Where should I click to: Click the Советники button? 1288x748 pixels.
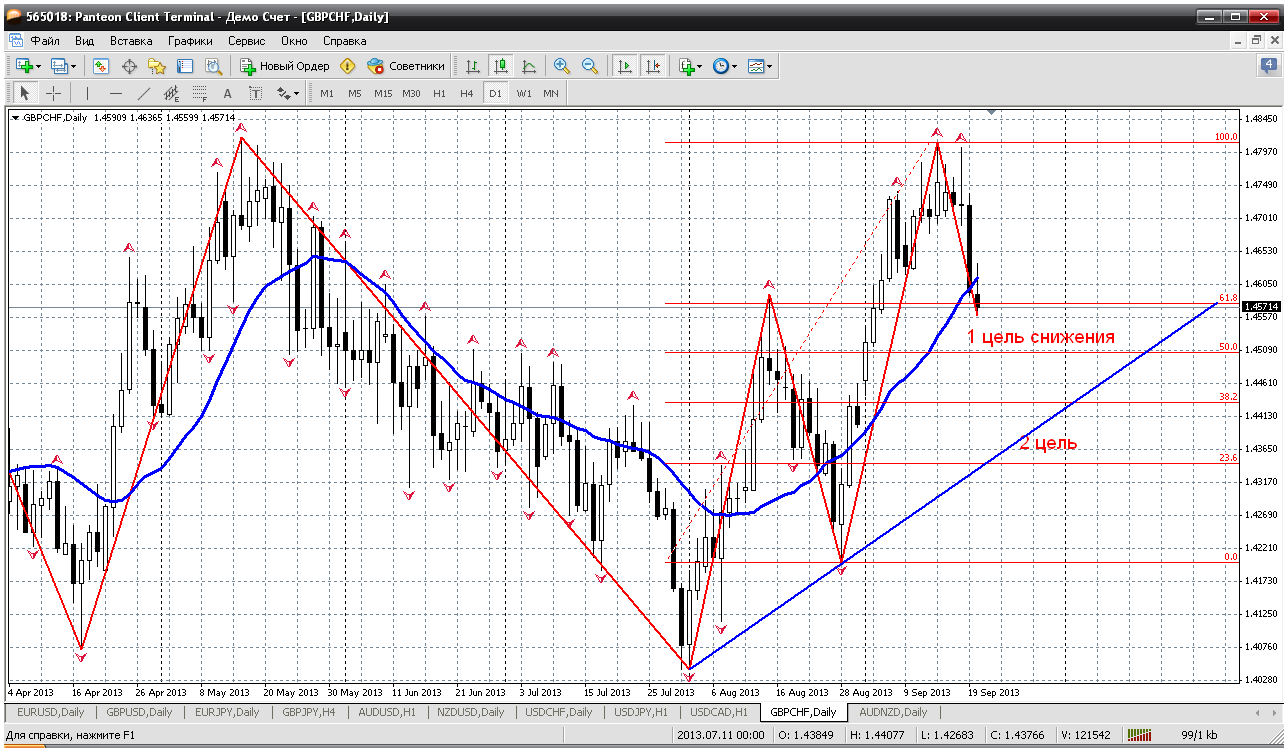pyautogui.click(x=406, y=66)
